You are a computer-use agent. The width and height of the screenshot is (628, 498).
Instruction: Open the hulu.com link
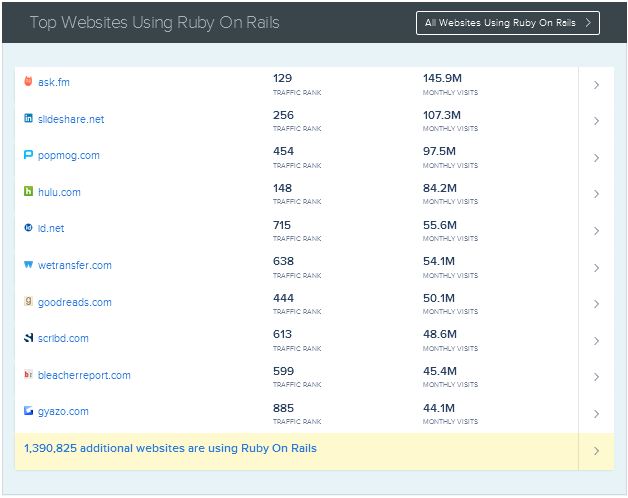pyautogui.click(x=59, y=192)
